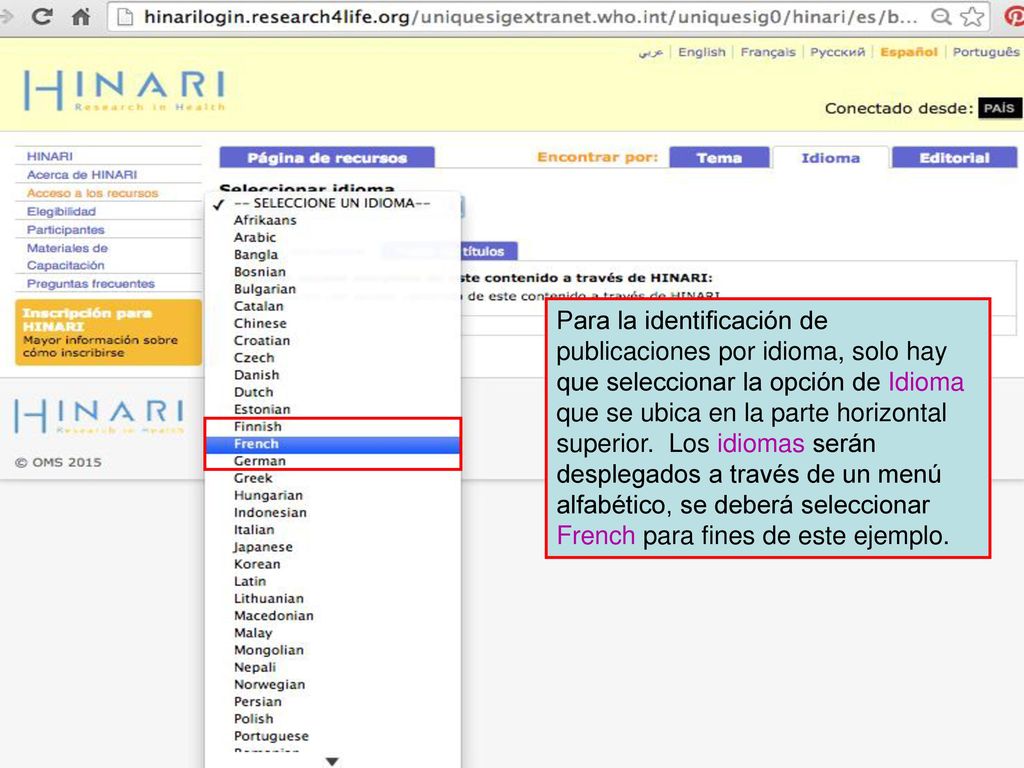Screen dimensions: 1024x768
Task: Open the Página de recursos tab
Action: (327, 157)
